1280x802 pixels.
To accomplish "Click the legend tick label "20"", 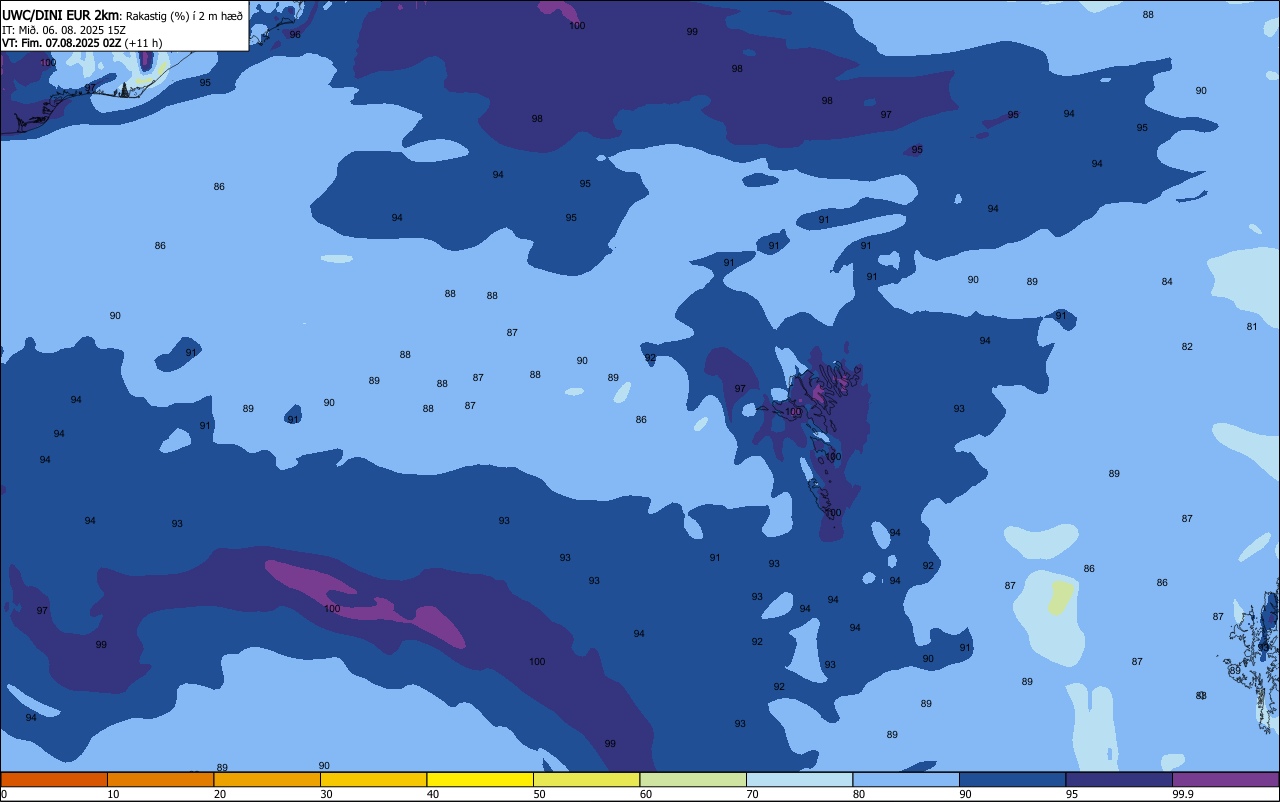I will click(x=220, y=794).
